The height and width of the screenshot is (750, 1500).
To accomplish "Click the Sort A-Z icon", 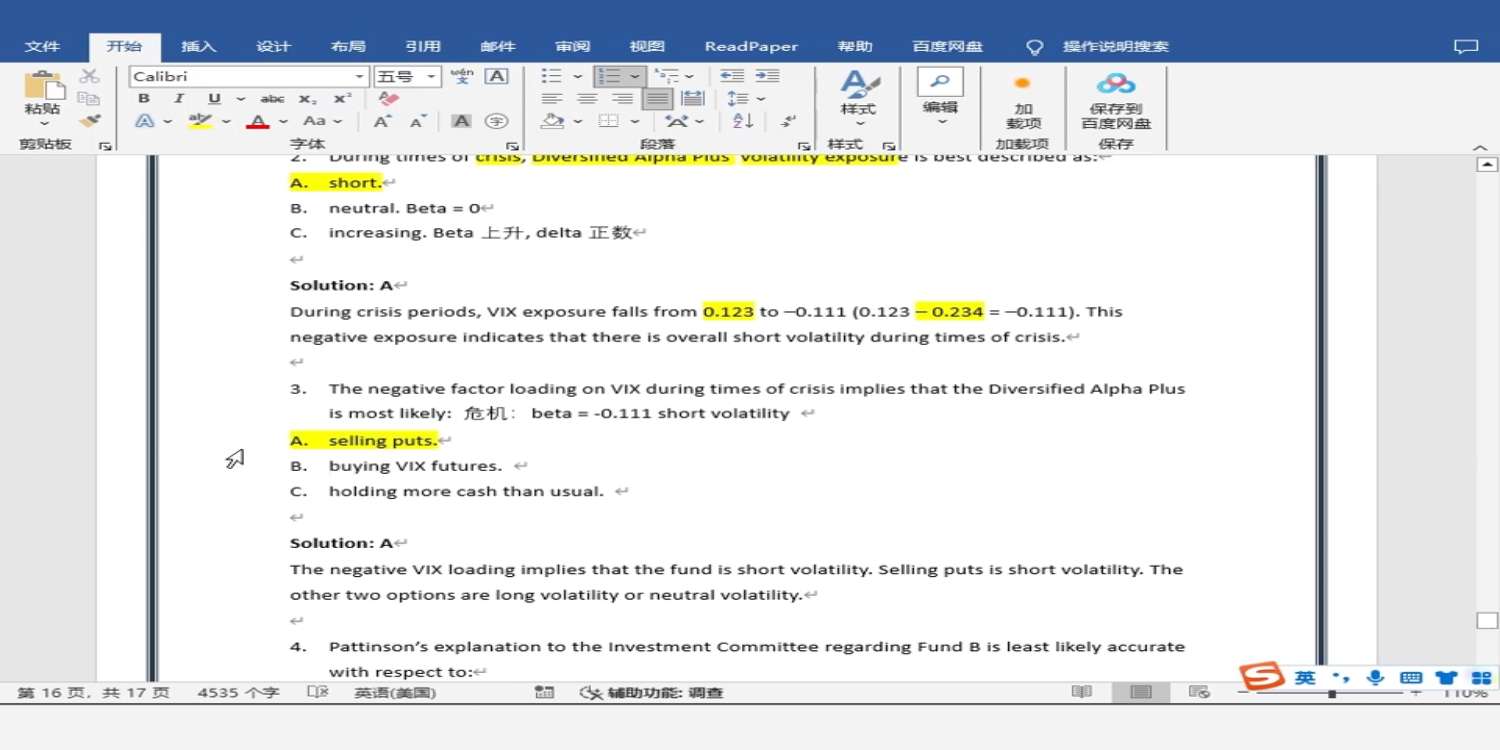I will point(743,121).
